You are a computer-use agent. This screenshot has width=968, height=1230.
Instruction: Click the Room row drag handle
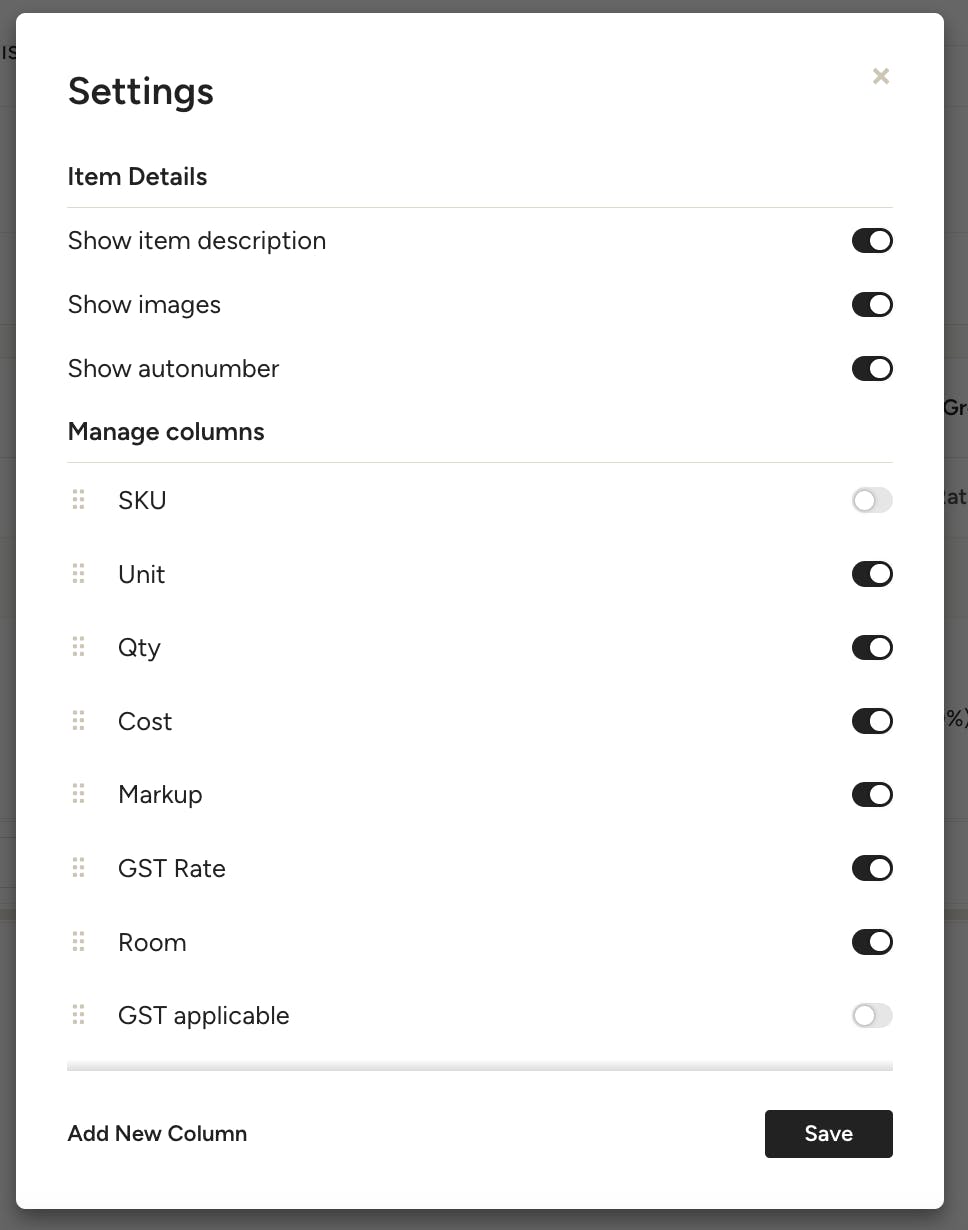point(79,942)
